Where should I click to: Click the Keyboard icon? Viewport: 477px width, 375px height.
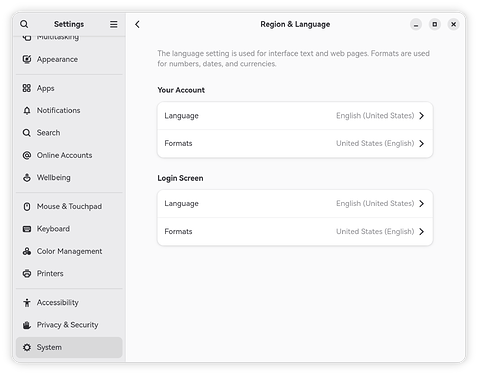coord(27,229)
